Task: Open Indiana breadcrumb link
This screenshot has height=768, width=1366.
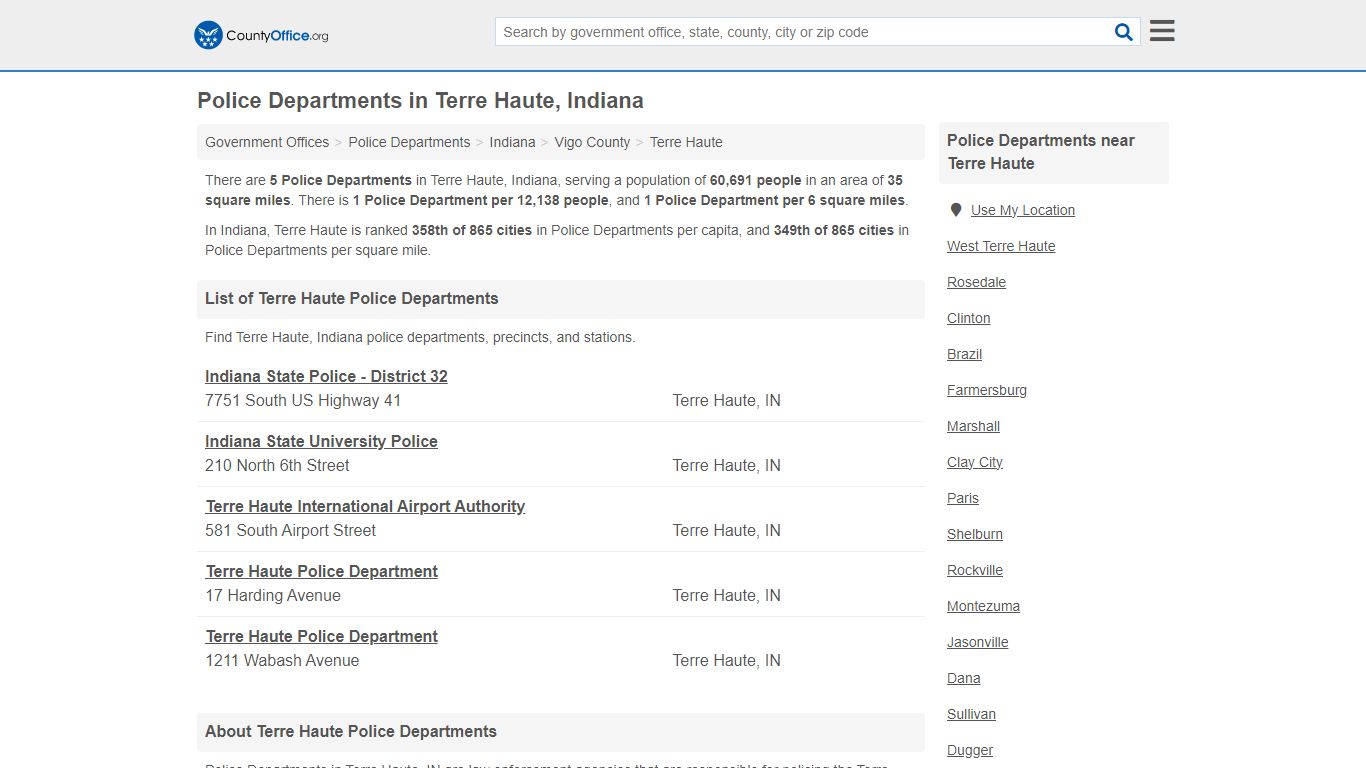Action: [512, 142]
